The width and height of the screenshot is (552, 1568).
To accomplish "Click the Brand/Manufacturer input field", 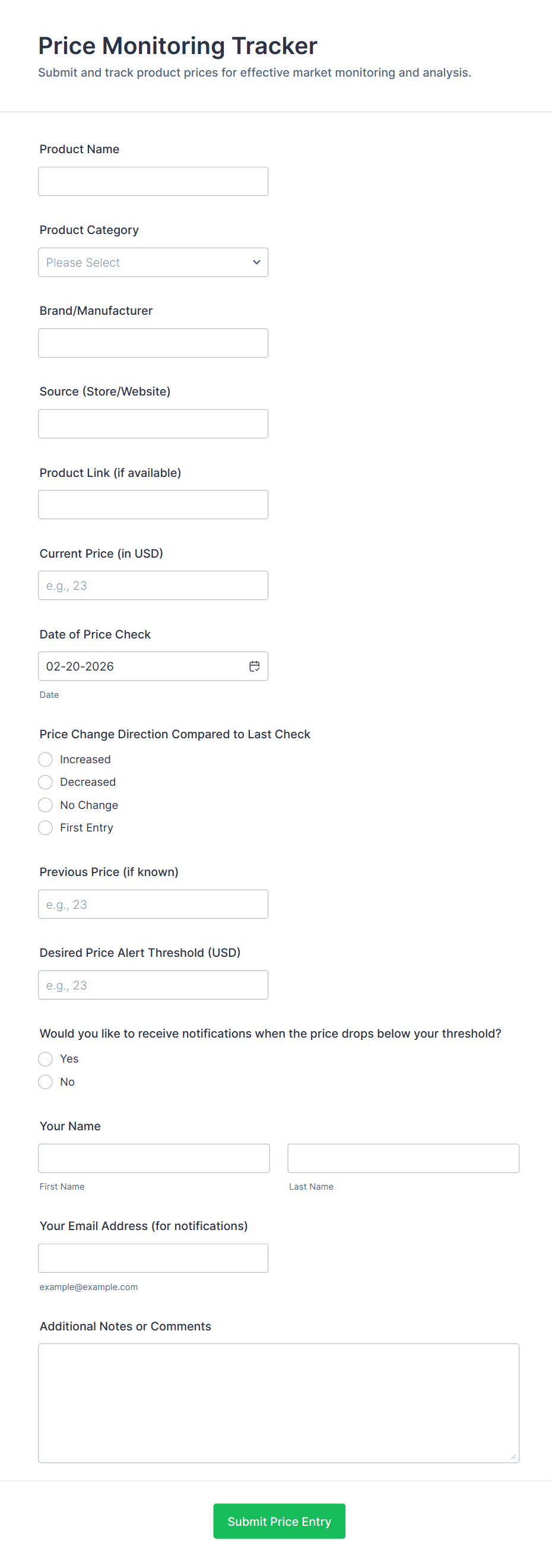I will coord(153,343).
